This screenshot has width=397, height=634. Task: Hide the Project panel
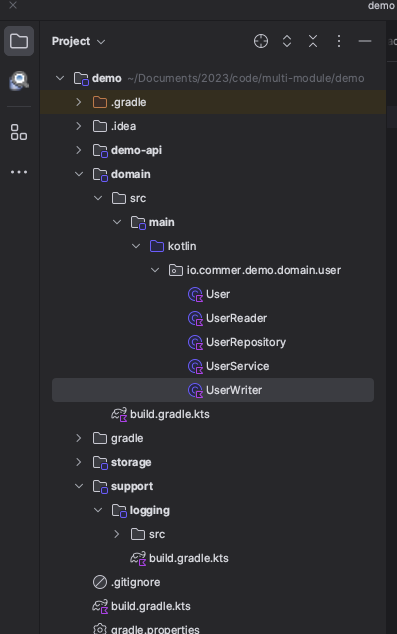point(365,41)
